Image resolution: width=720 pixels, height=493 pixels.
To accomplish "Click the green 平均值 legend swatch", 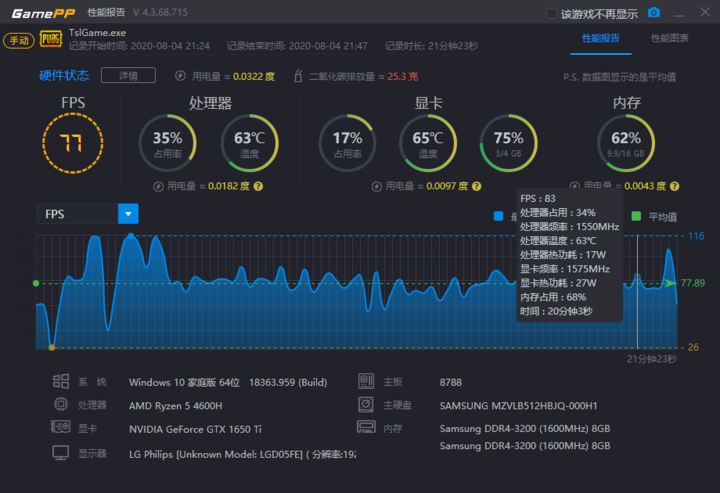I will coord(636,216).
